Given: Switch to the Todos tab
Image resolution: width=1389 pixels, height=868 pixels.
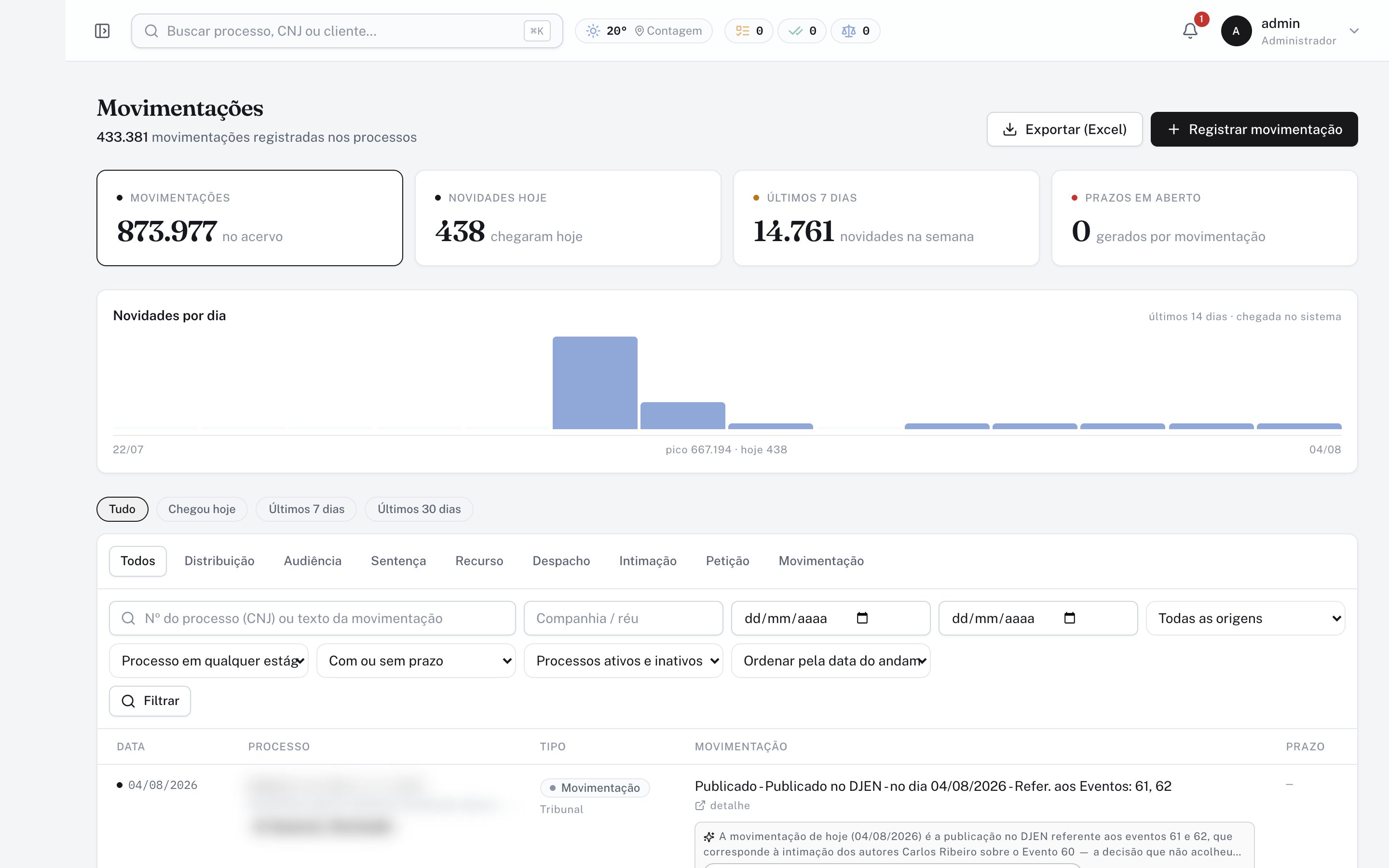Looking at the screenshot, I should [138, 561].
